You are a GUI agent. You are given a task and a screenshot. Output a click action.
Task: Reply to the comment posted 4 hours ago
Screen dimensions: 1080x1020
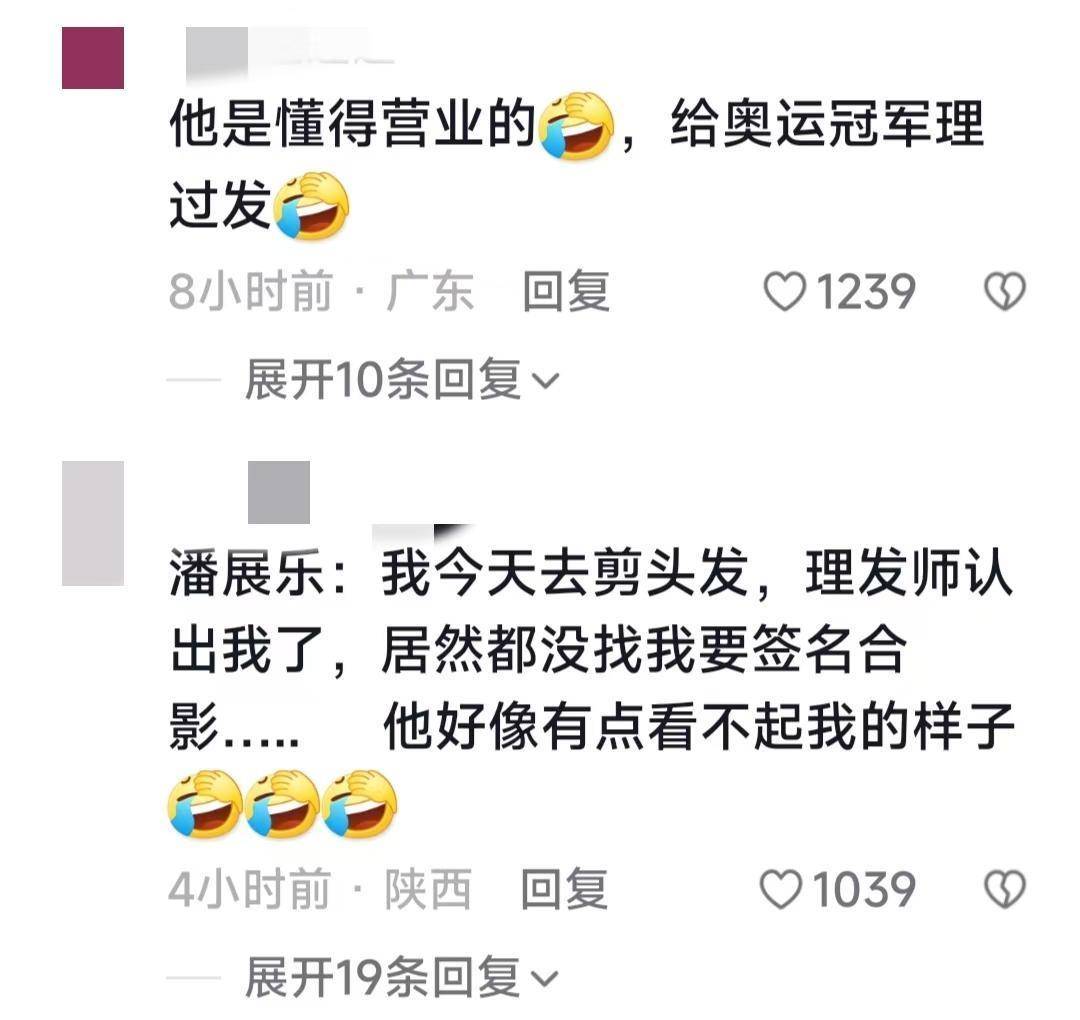click(x=564, y=888)
